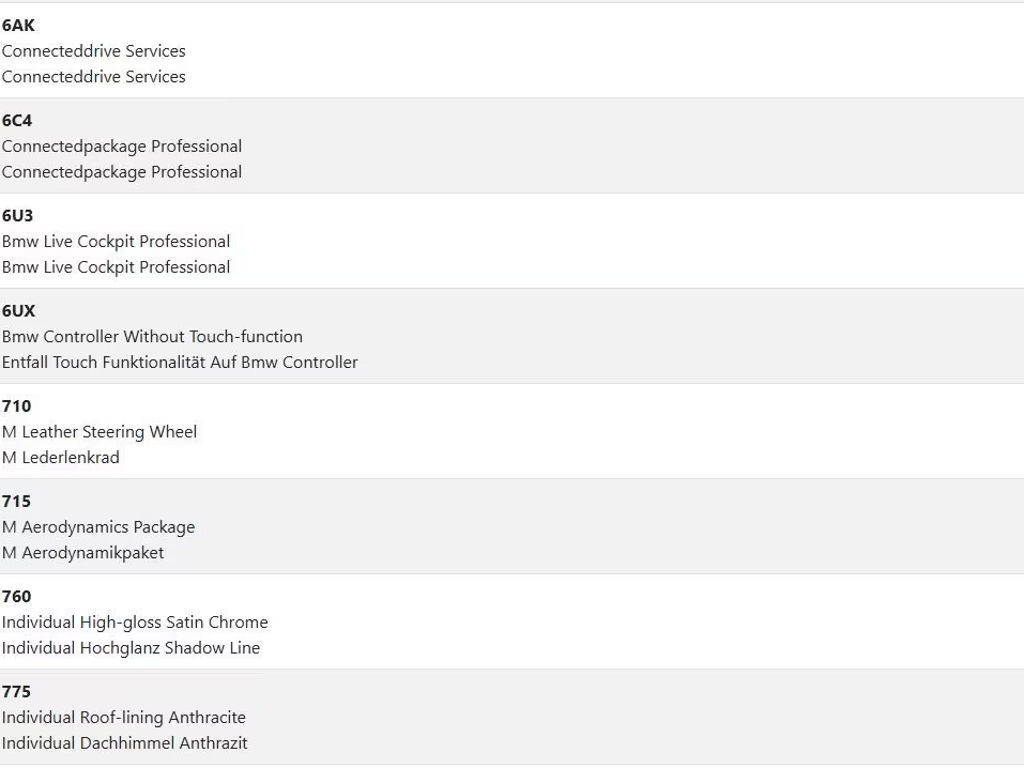The height and width of the screenshot is (768, 1024).
Task: Select 'Entfall Touch Funktionalität Auf Bmw Controller' line
Action: coord(180,362)
